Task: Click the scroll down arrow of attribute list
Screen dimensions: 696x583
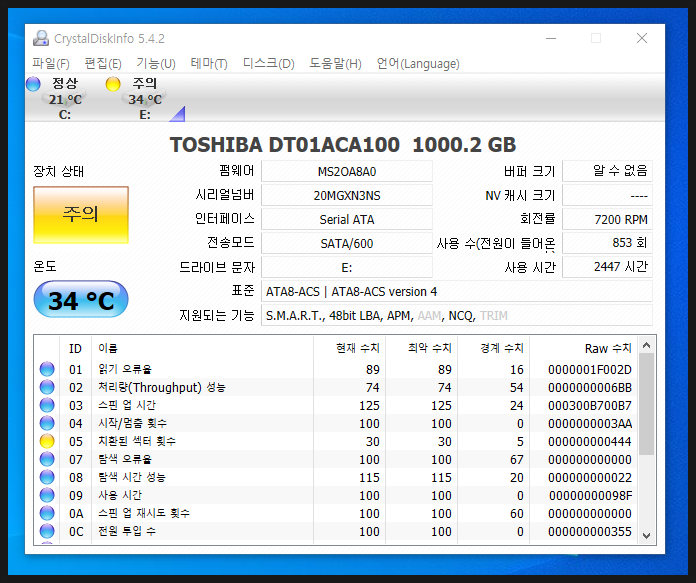Action: [646, 535]
